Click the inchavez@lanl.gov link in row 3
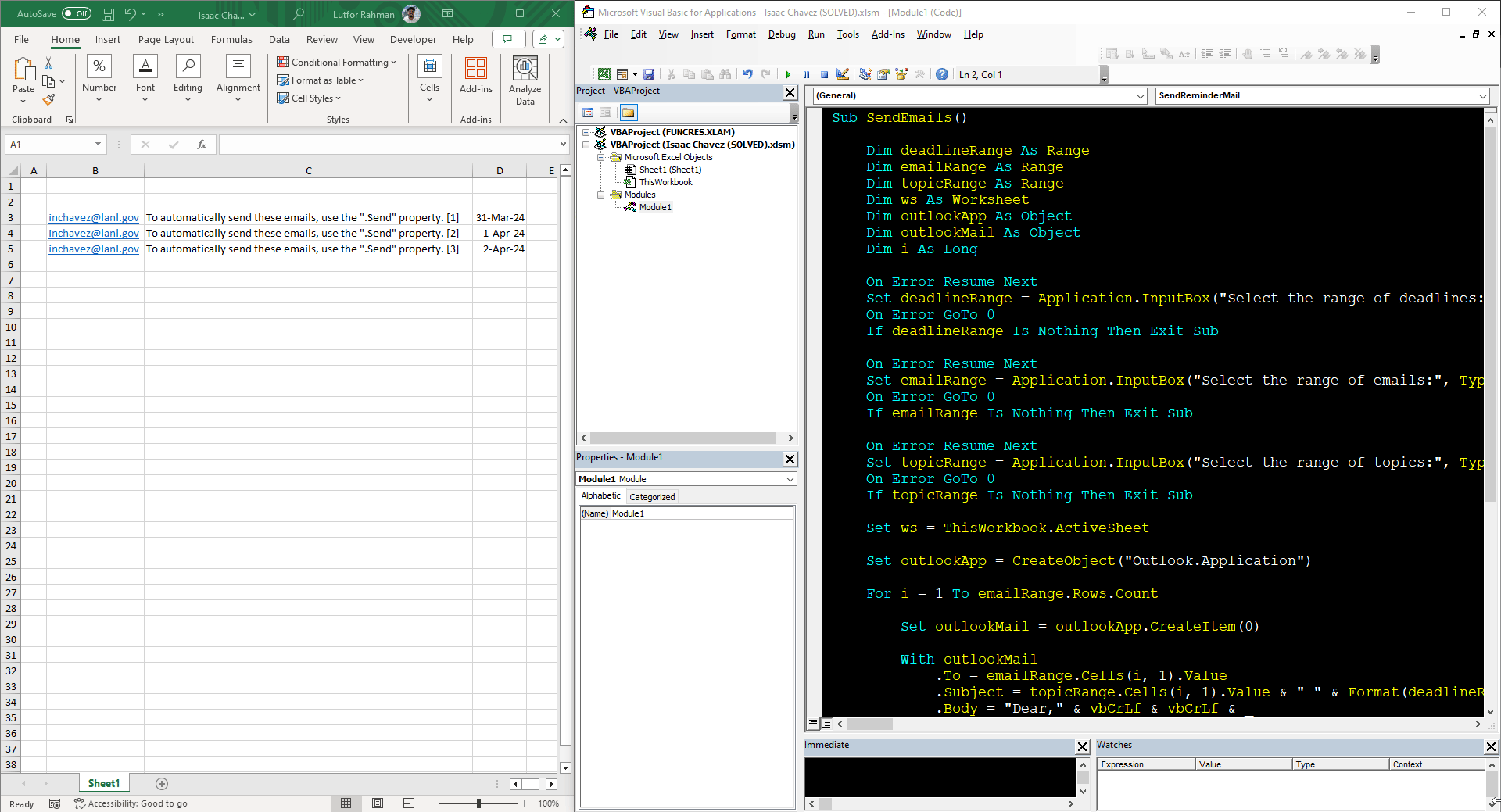1501x812 pixels. tap(94, 218)
